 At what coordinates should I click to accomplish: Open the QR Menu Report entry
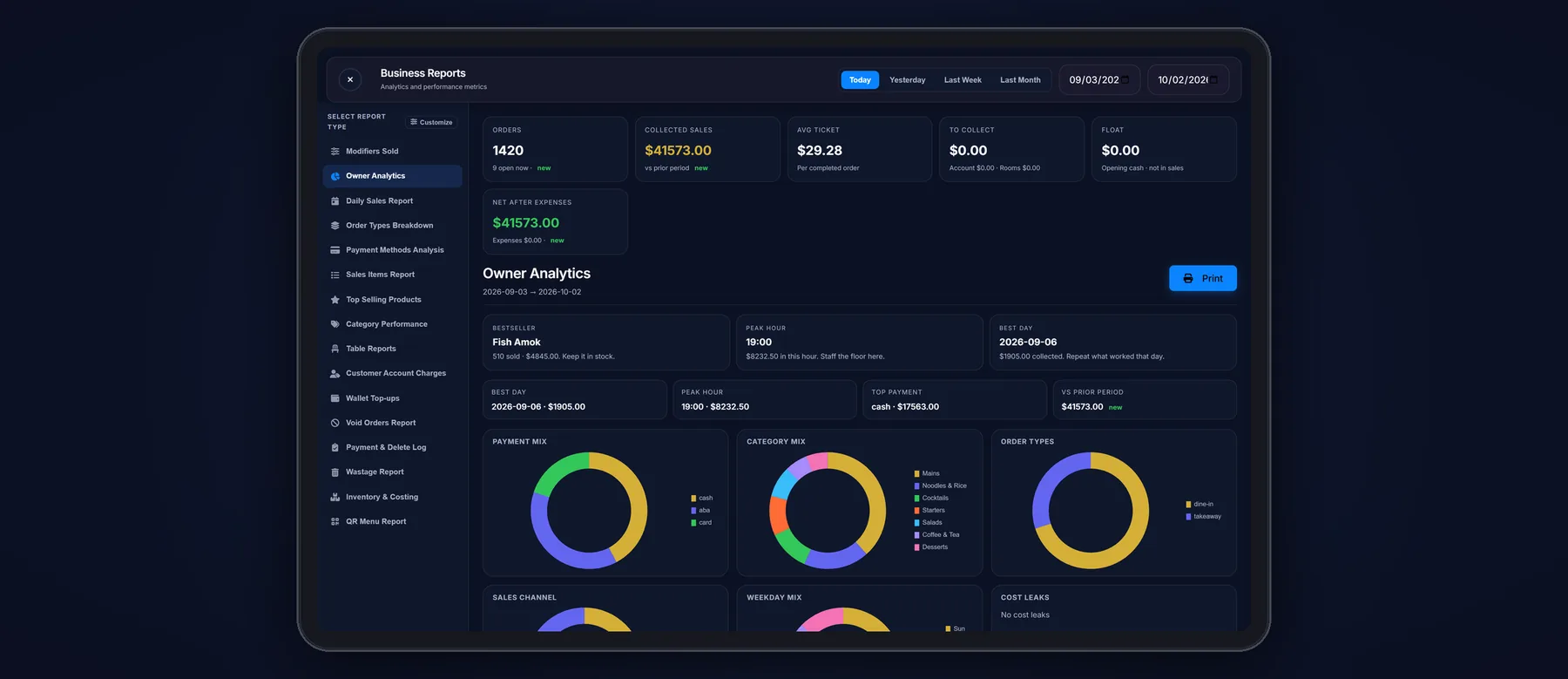(392, 521)
